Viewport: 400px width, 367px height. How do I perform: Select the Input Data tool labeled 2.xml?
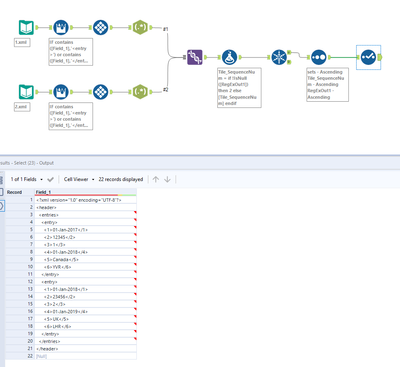click(26, 92)
